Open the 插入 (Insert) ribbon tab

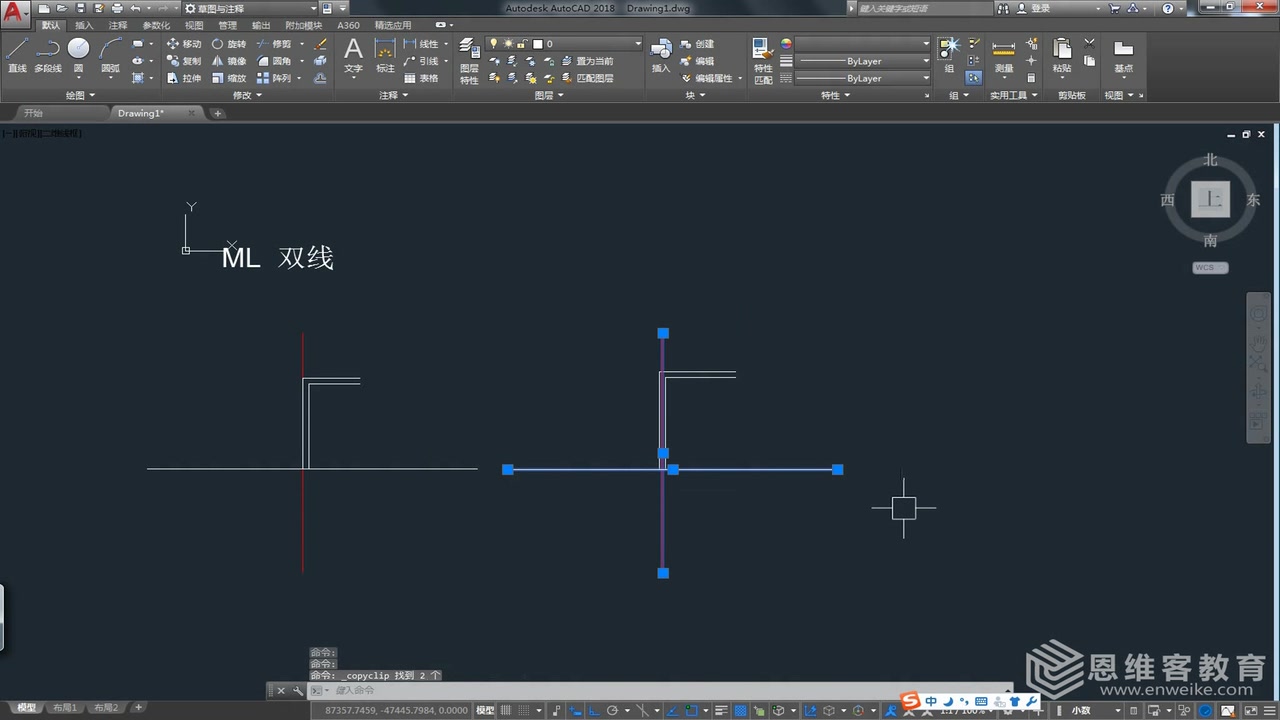84,25
